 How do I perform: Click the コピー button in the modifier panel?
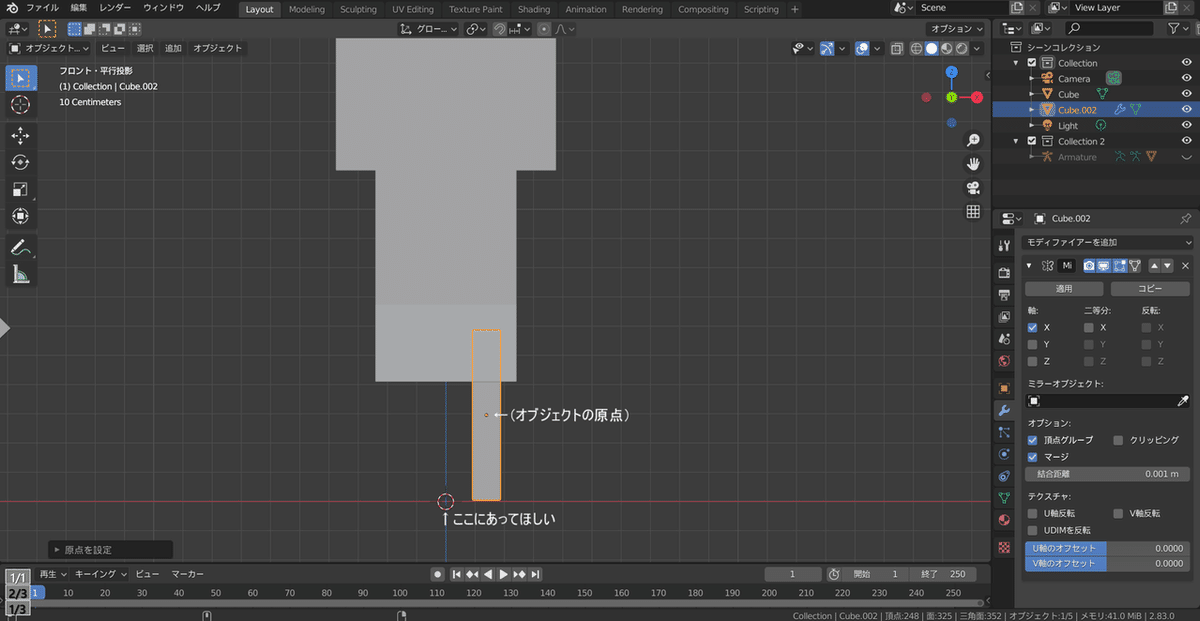point(1150,287)
